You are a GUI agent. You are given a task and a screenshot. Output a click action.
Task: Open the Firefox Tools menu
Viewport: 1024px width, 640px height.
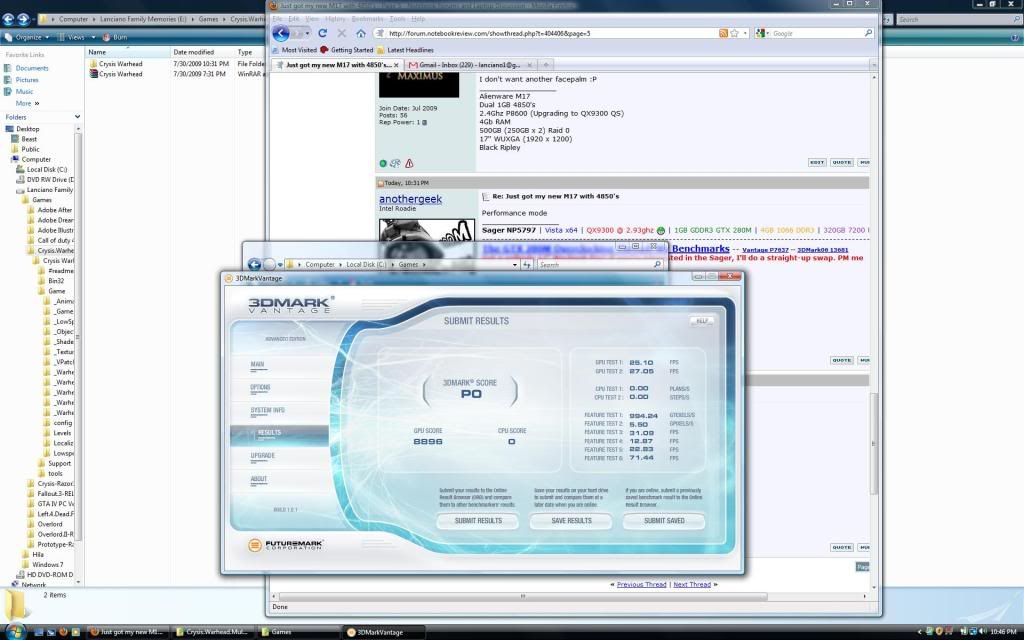click(x=398, y=19)
